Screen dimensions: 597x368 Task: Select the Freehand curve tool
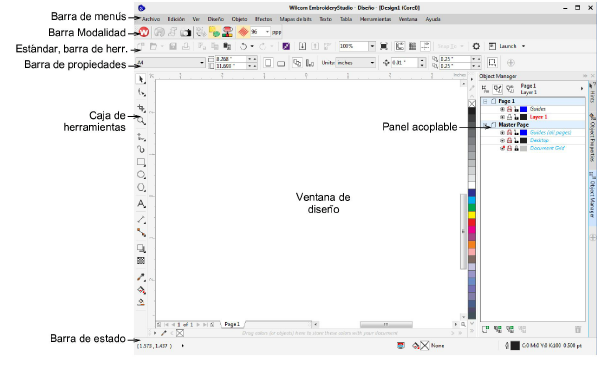tap(141, 137)
